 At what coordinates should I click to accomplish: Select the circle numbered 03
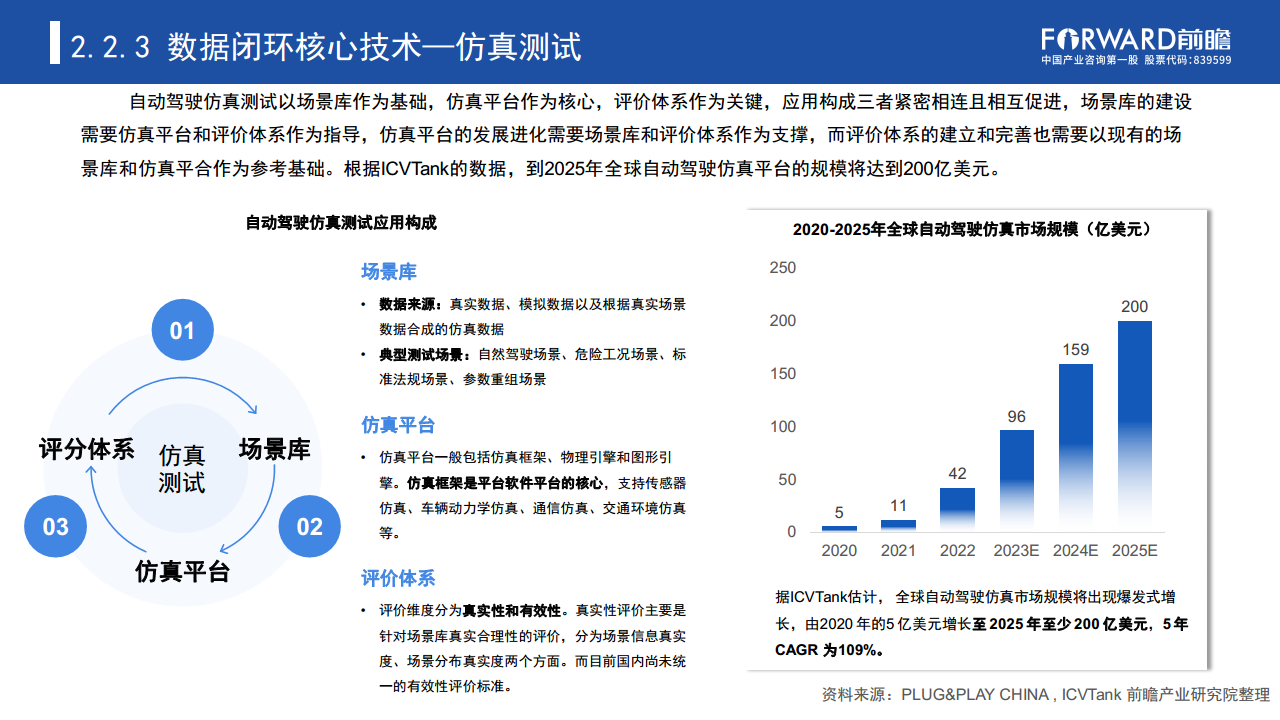click(x=55, y=525)
